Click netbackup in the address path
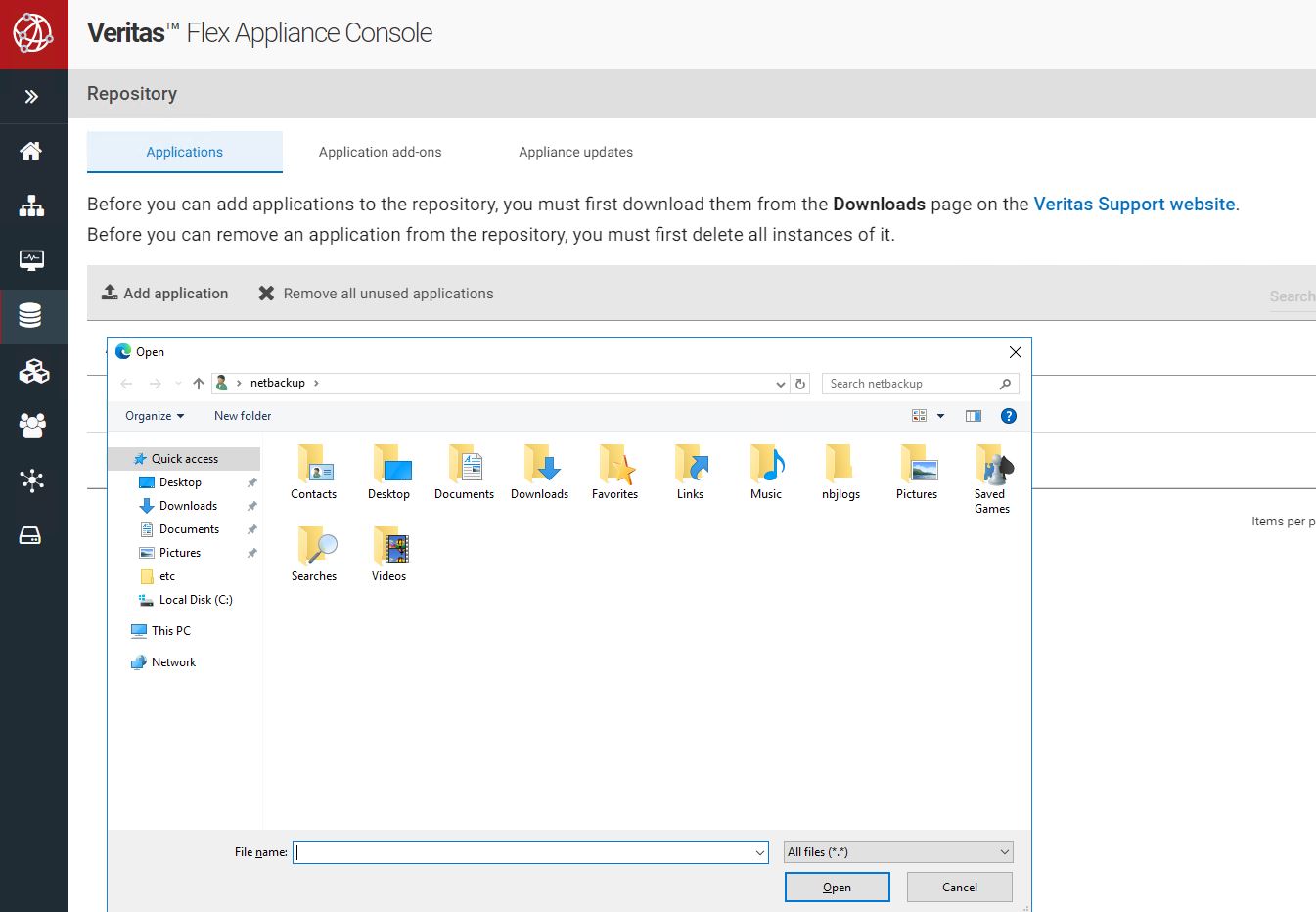Viewport: 1316px width, 912px height. (278, 383)
